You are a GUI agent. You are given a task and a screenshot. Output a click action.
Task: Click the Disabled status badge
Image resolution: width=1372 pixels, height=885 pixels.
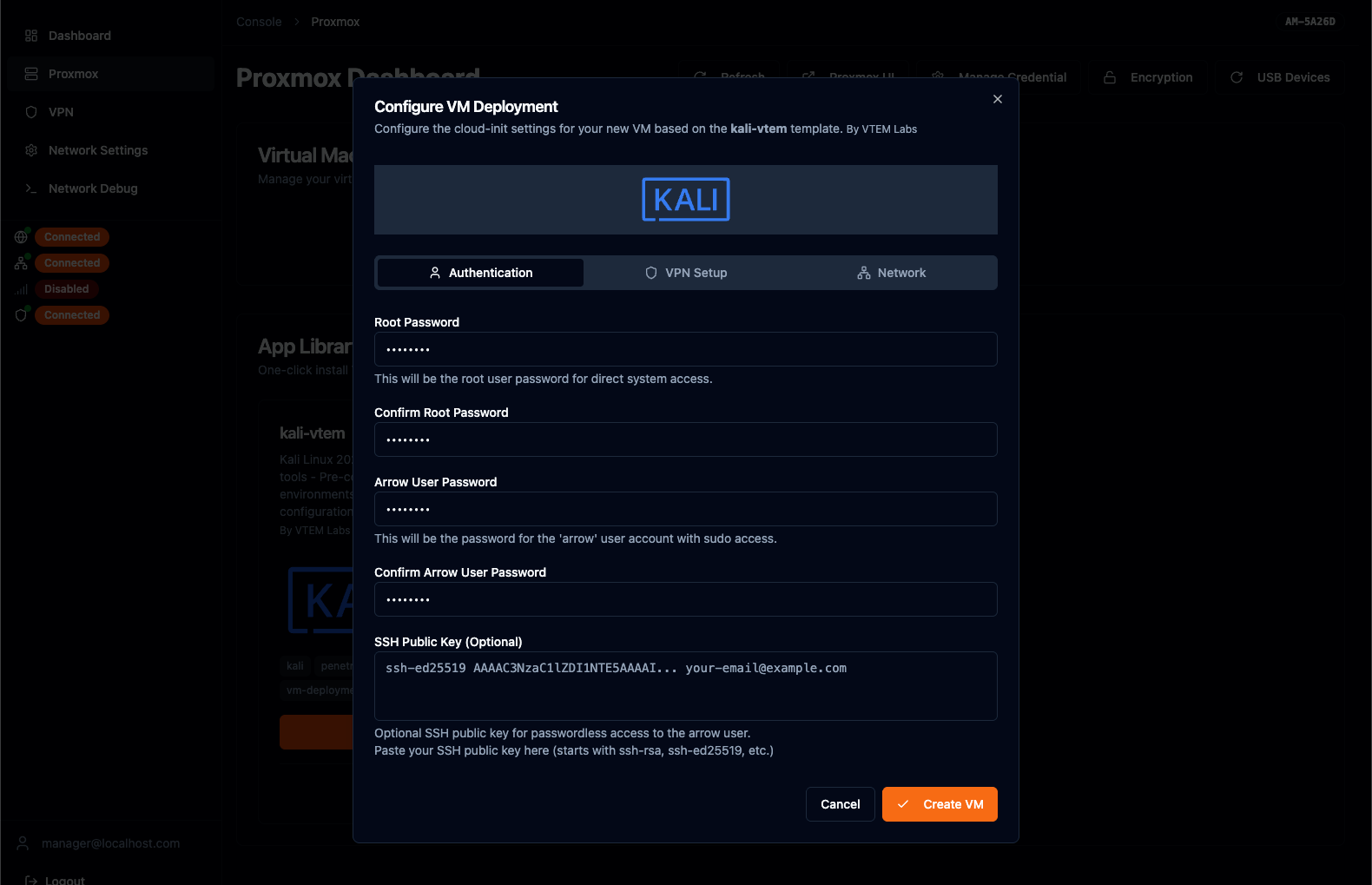pos(67,289)
